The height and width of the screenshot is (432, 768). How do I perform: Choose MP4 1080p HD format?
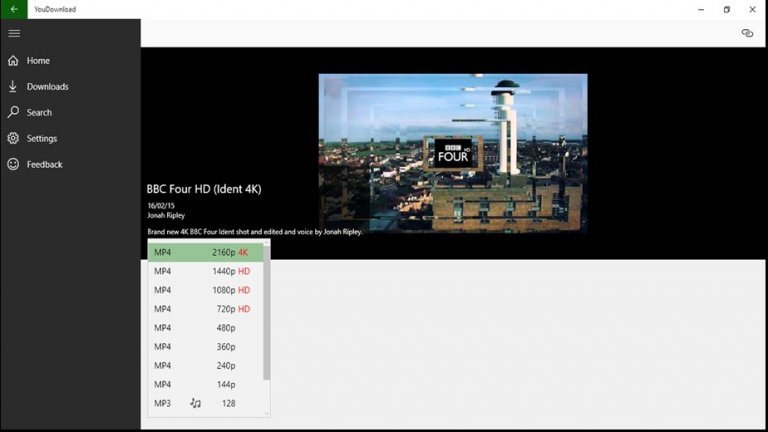205,290
